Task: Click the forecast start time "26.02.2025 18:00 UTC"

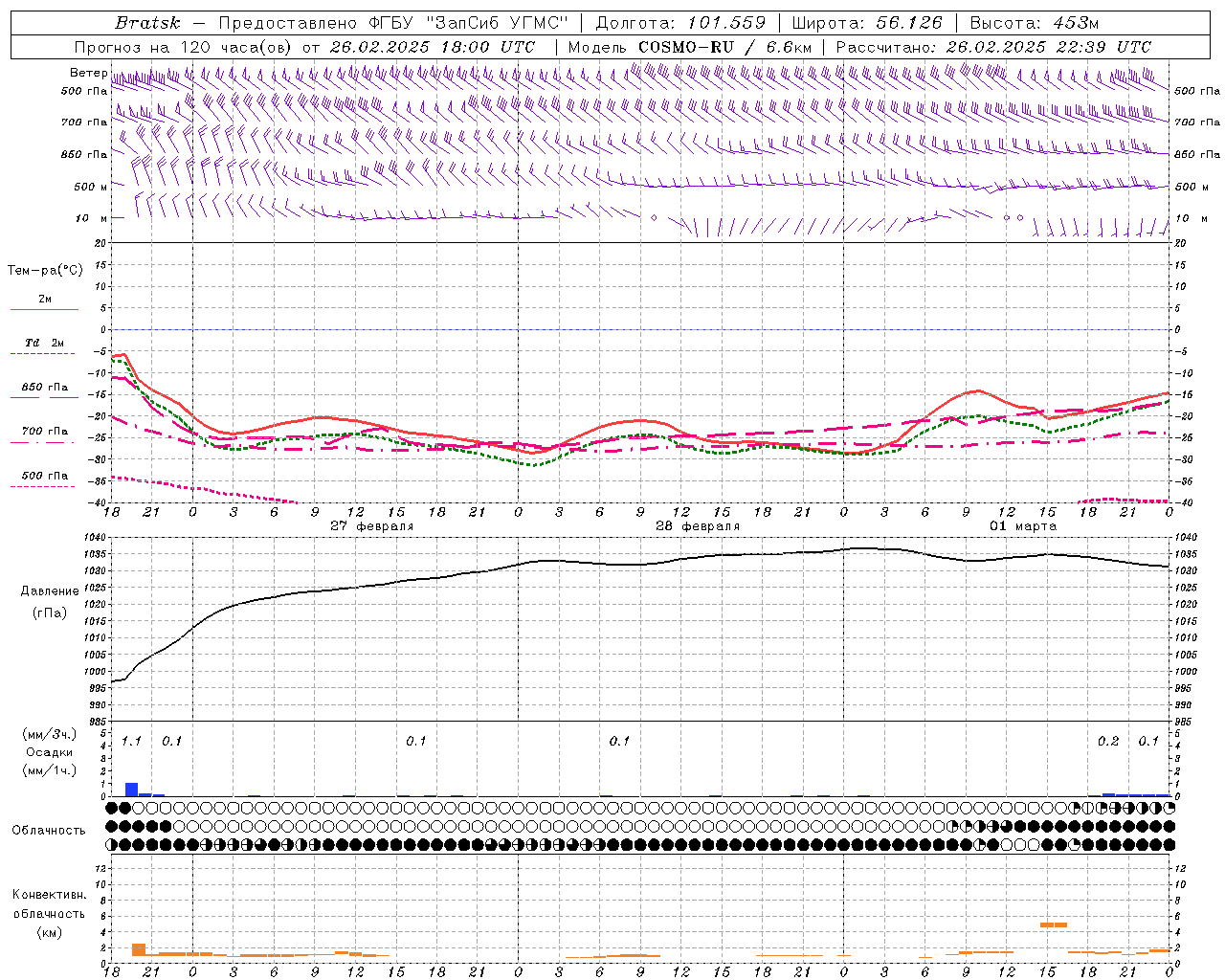Action: (432, 47)
